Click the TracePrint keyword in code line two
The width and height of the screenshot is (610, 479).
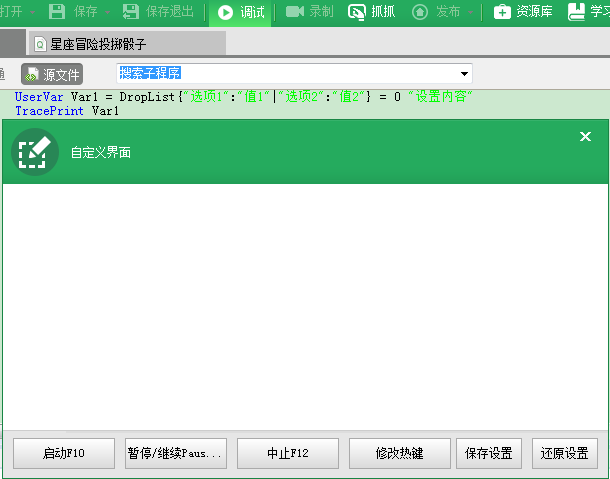pos(49,111)
